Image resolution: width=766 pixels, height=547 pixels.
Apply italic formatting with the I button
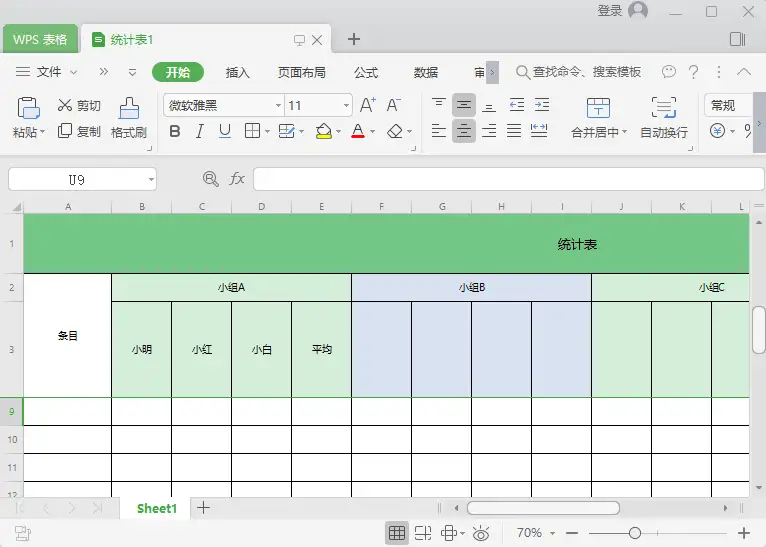click(x=199, y=131)
